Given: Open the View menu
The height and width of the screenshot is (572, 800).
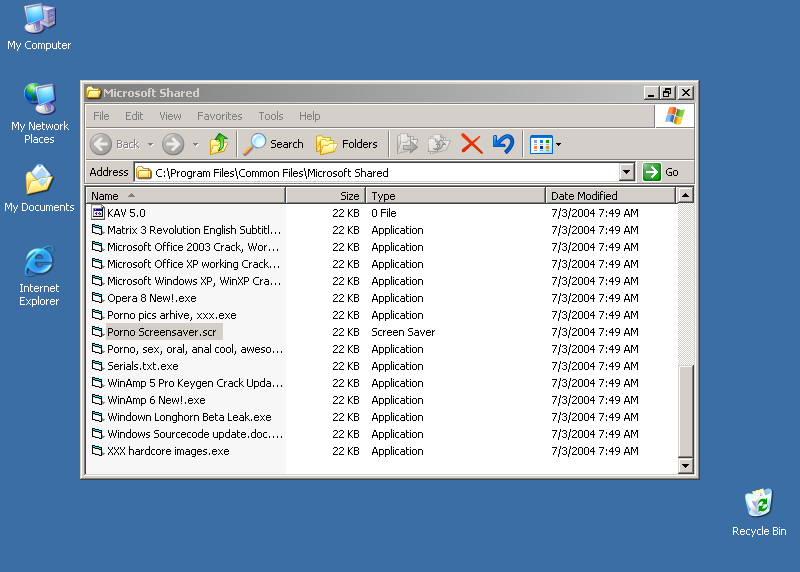Looking at the screenshot, I should tap(170, 116).
